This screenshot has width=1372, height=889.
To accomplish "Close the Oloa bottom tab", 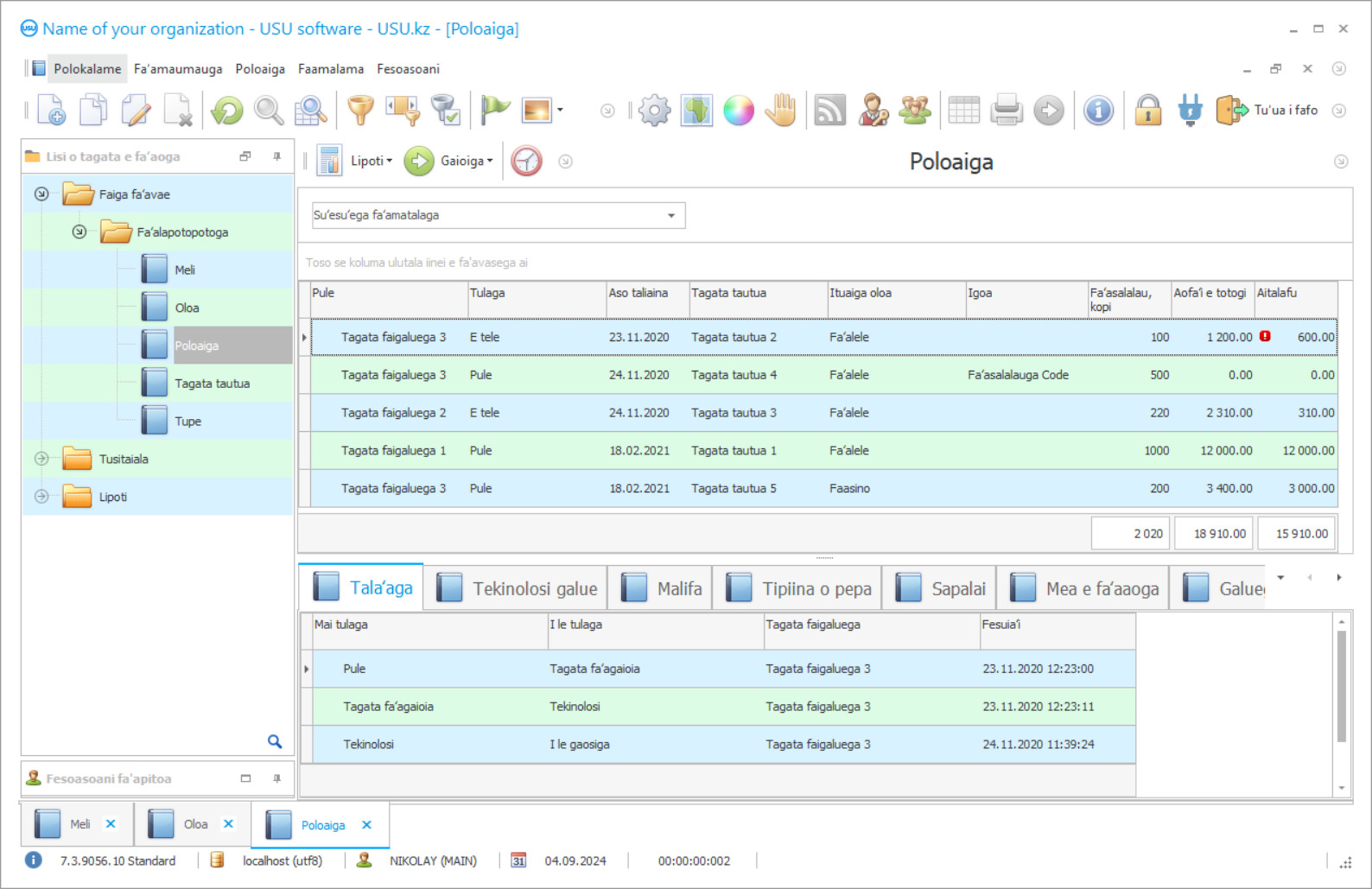I will coord(228,824).
